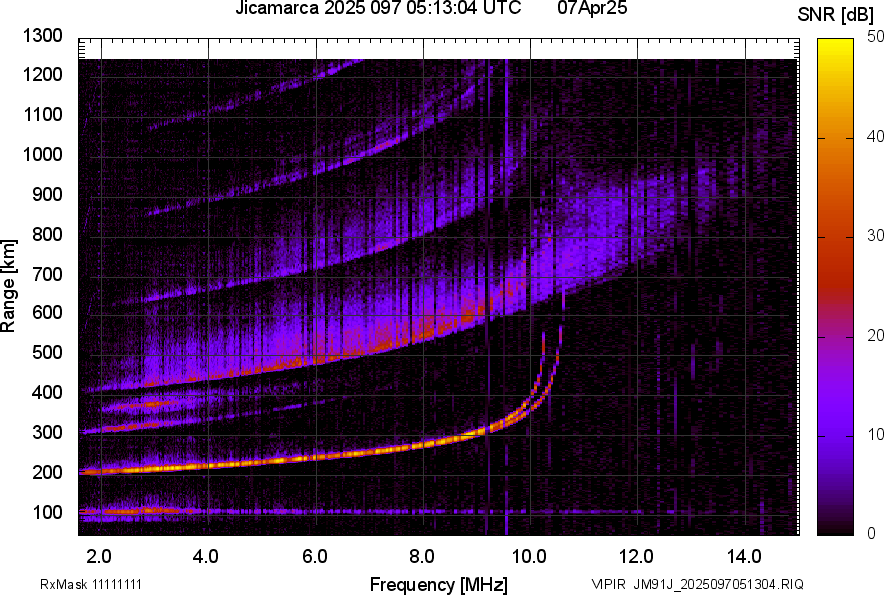Click the bright F-layer trace at 6 MHz
The image size is (884, 595).
pos(316,457)
